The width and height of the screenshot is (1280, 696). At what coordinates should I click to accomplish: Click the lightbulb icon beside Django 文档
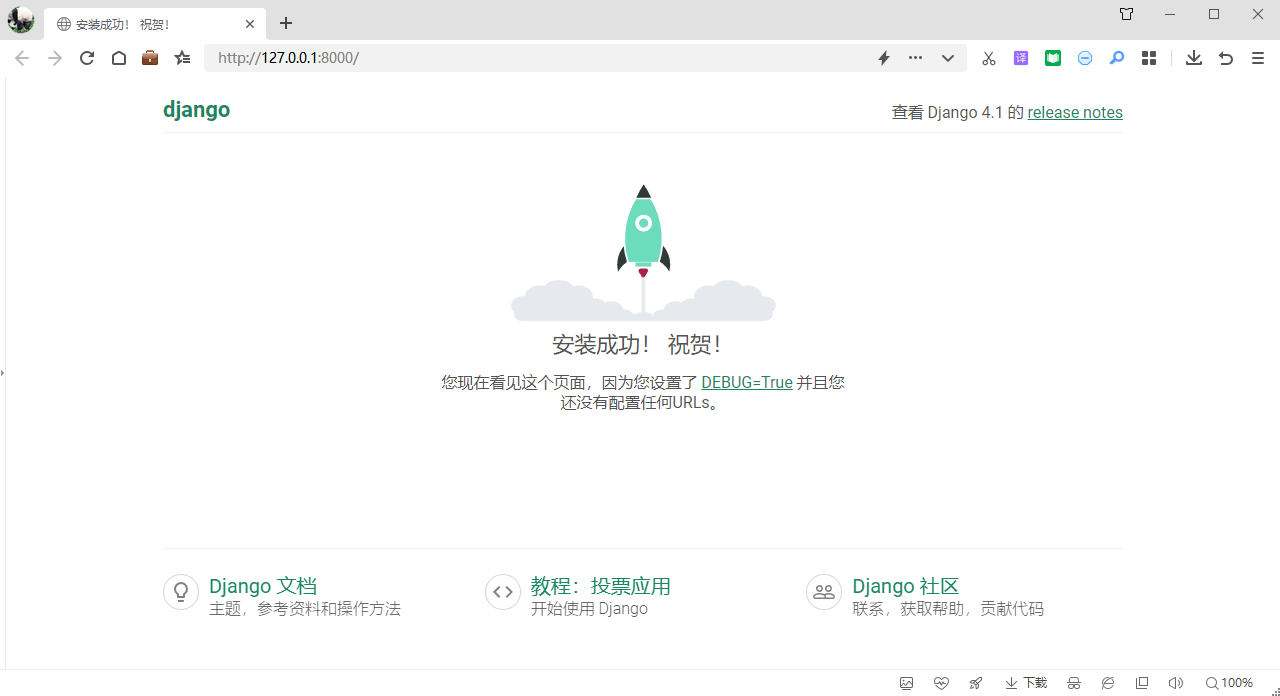(x=181, y=591)
